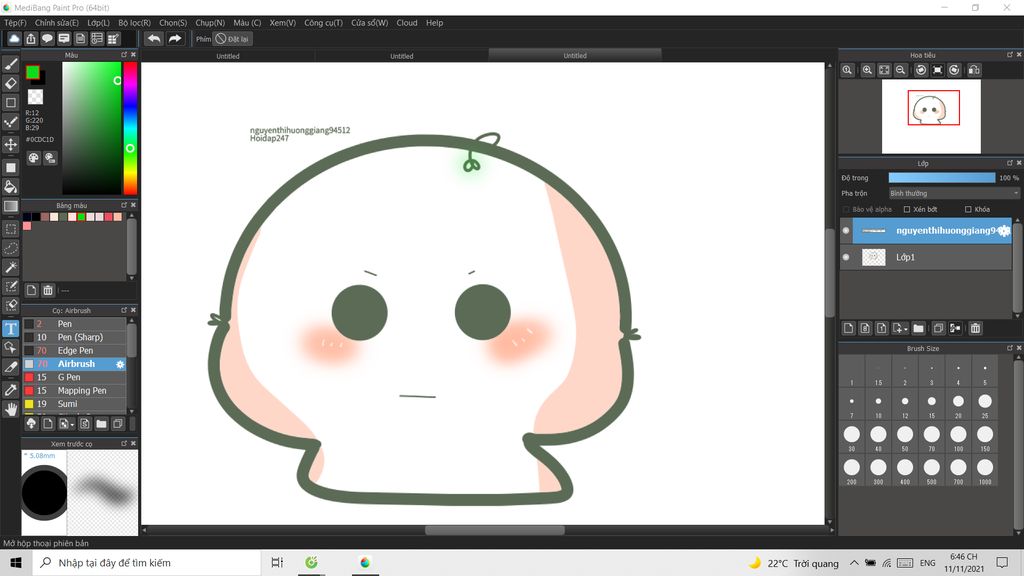
Task: Click the Đặt lại reset button
Action: click(232, 39)
